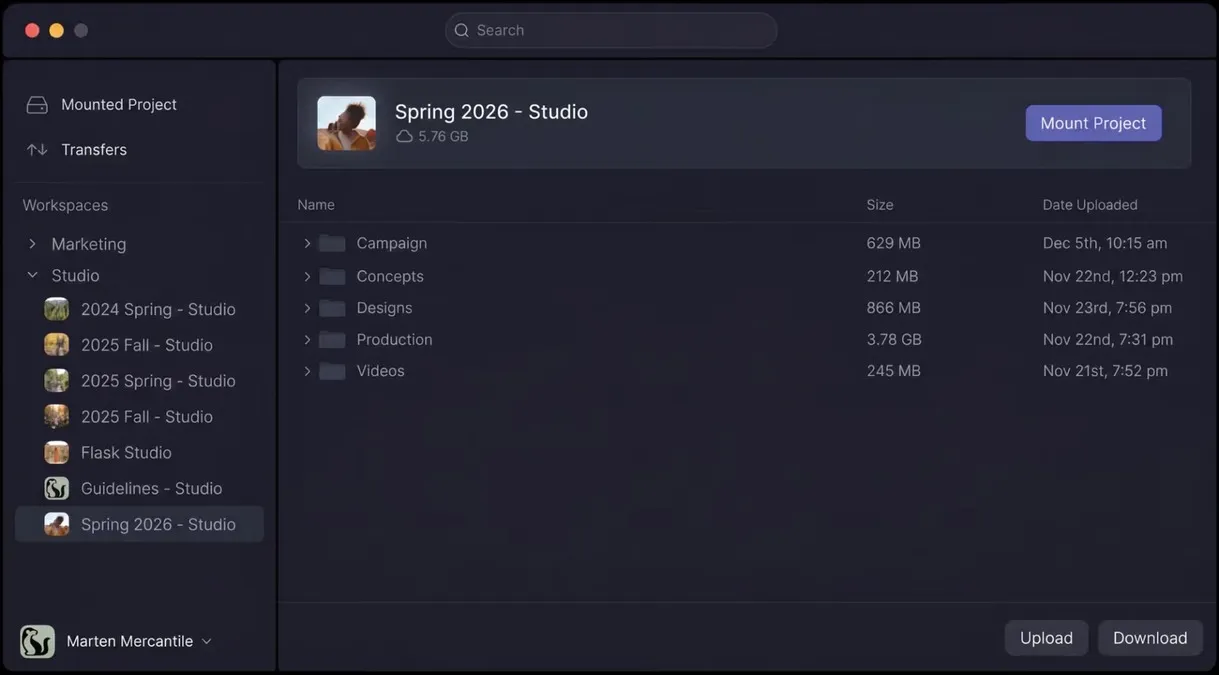The height and width of the screenshot is (675, 1219).
Task: Open the Transfers arrows icon
Action: click(37, 149)
